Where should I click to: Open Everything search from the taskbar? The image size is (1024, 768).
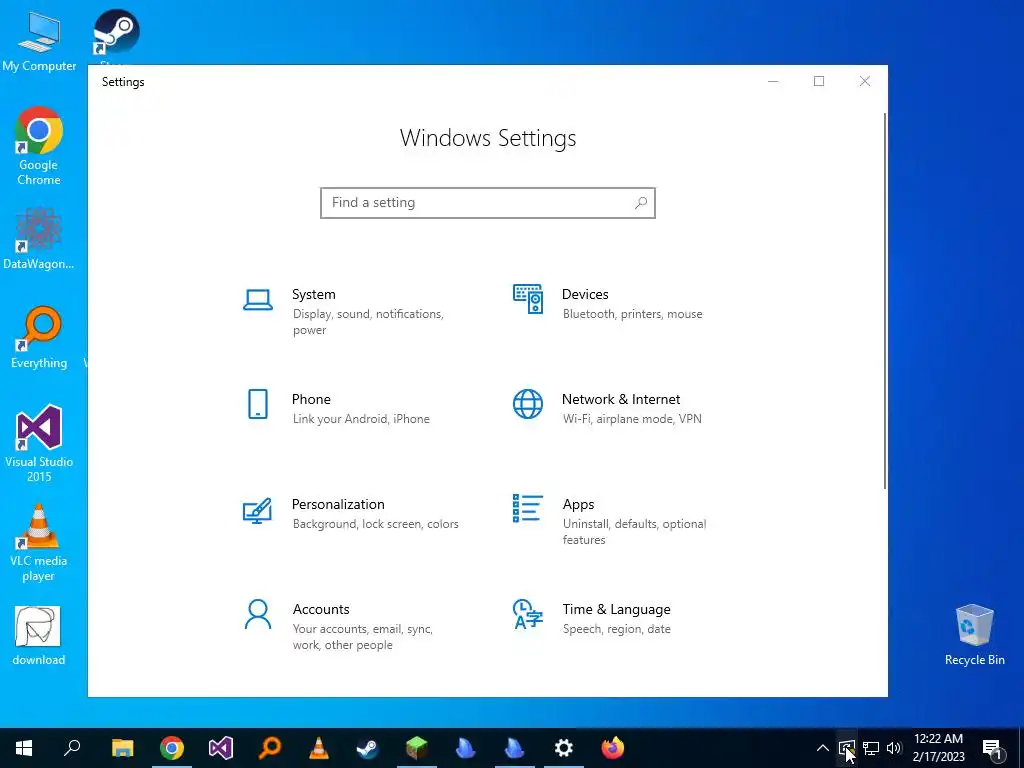(x=270, y=748)
